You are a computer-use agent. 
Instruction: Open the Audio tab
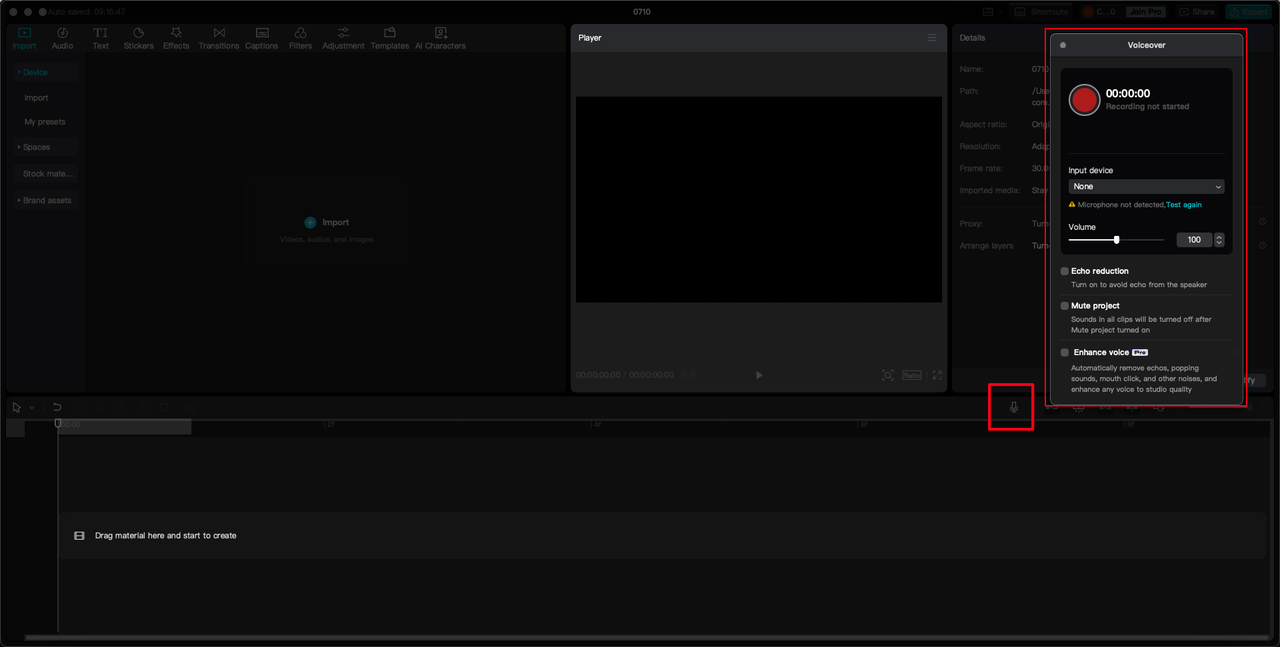point(62,39)
